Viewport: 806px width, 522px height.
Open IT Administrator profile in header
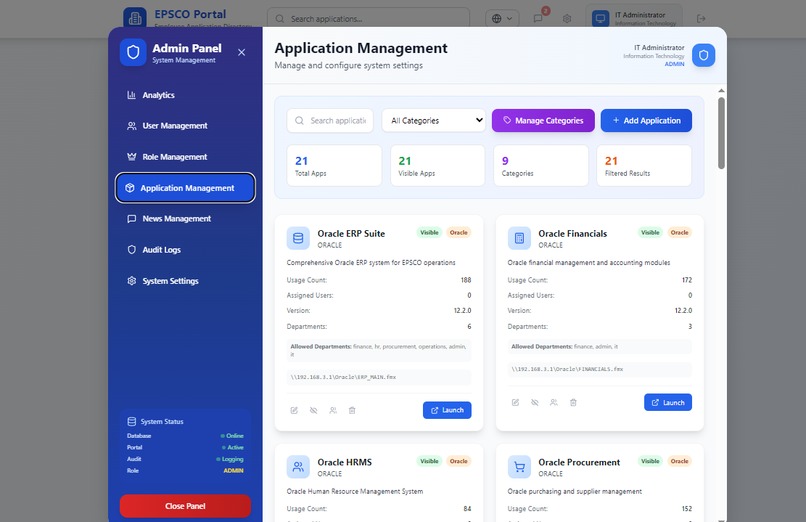pyautogui.click(x=634, y=18)
